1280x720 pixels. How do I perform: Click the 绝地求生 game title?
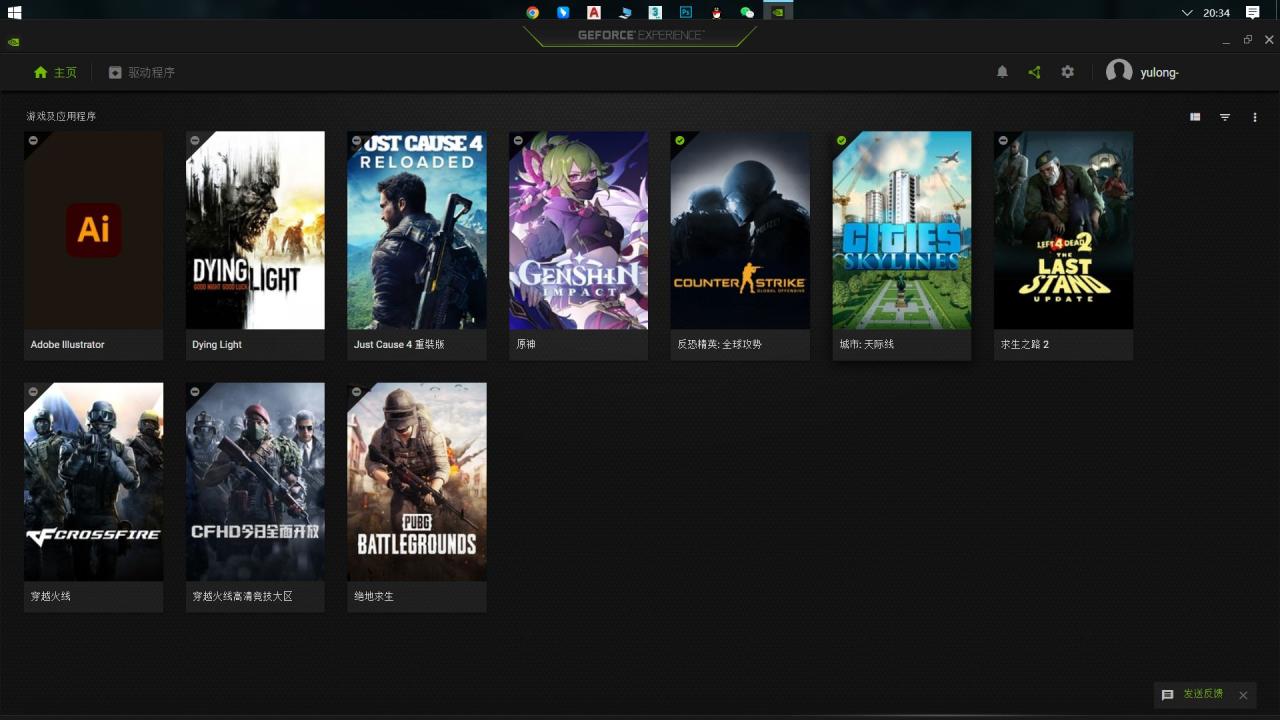coord(374,596)
